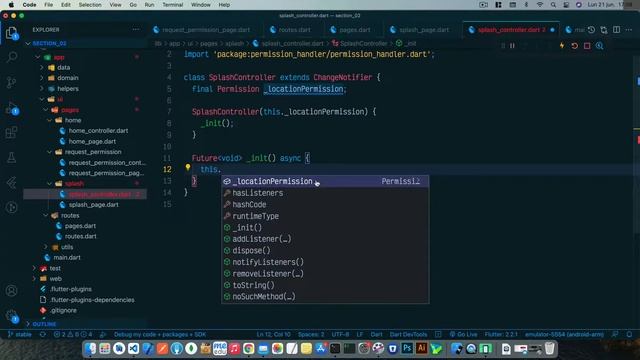Open the Run menu in menu bar
The height and width of the screenshot is (360, 640).
coord(149,5)
